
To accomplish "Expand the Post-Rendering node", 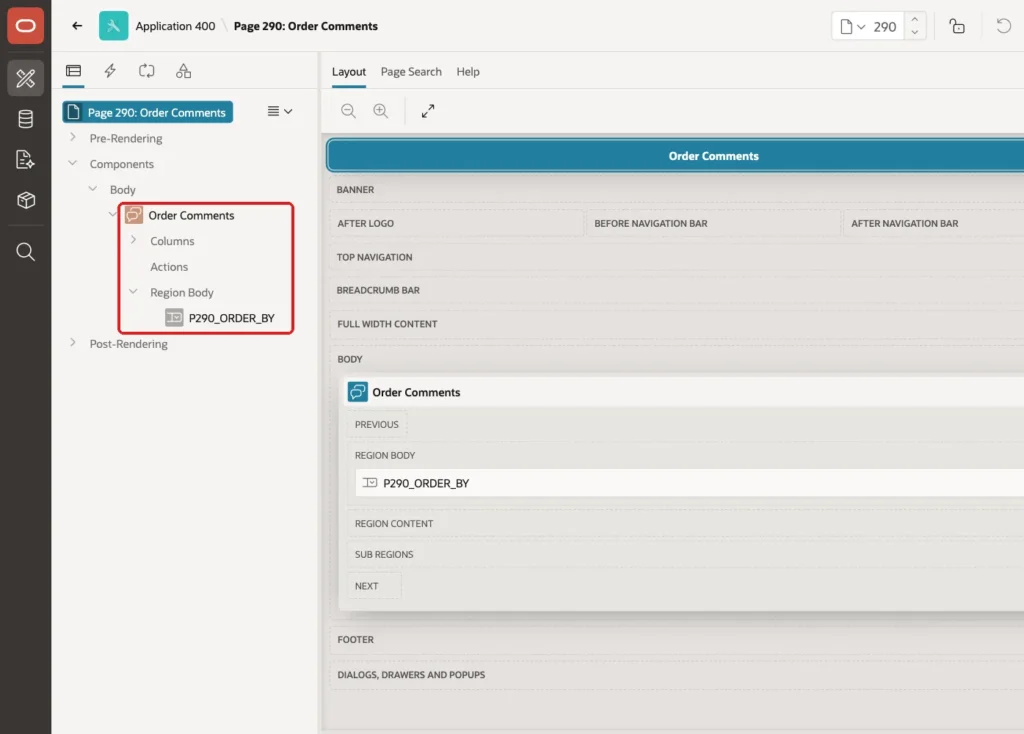I will point(72,343).
